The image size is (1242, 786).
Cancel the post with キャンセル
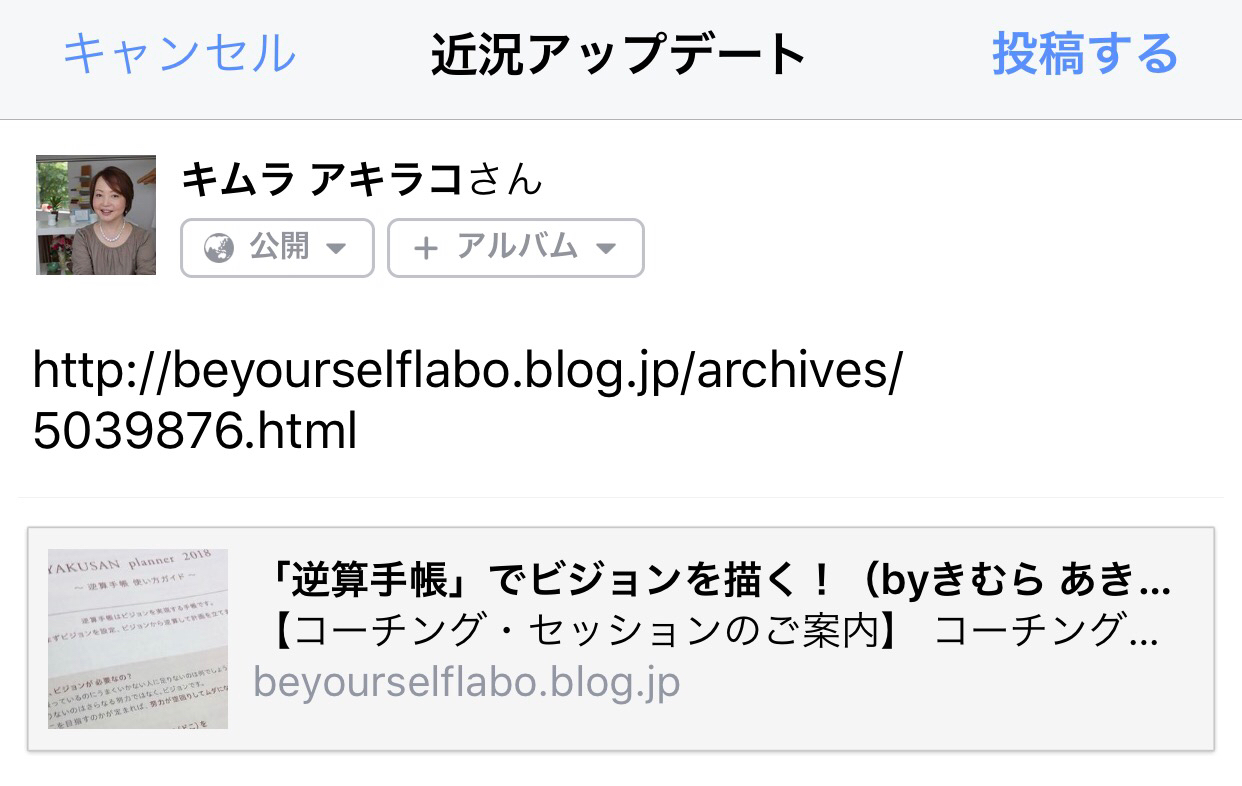pos(179,54)
